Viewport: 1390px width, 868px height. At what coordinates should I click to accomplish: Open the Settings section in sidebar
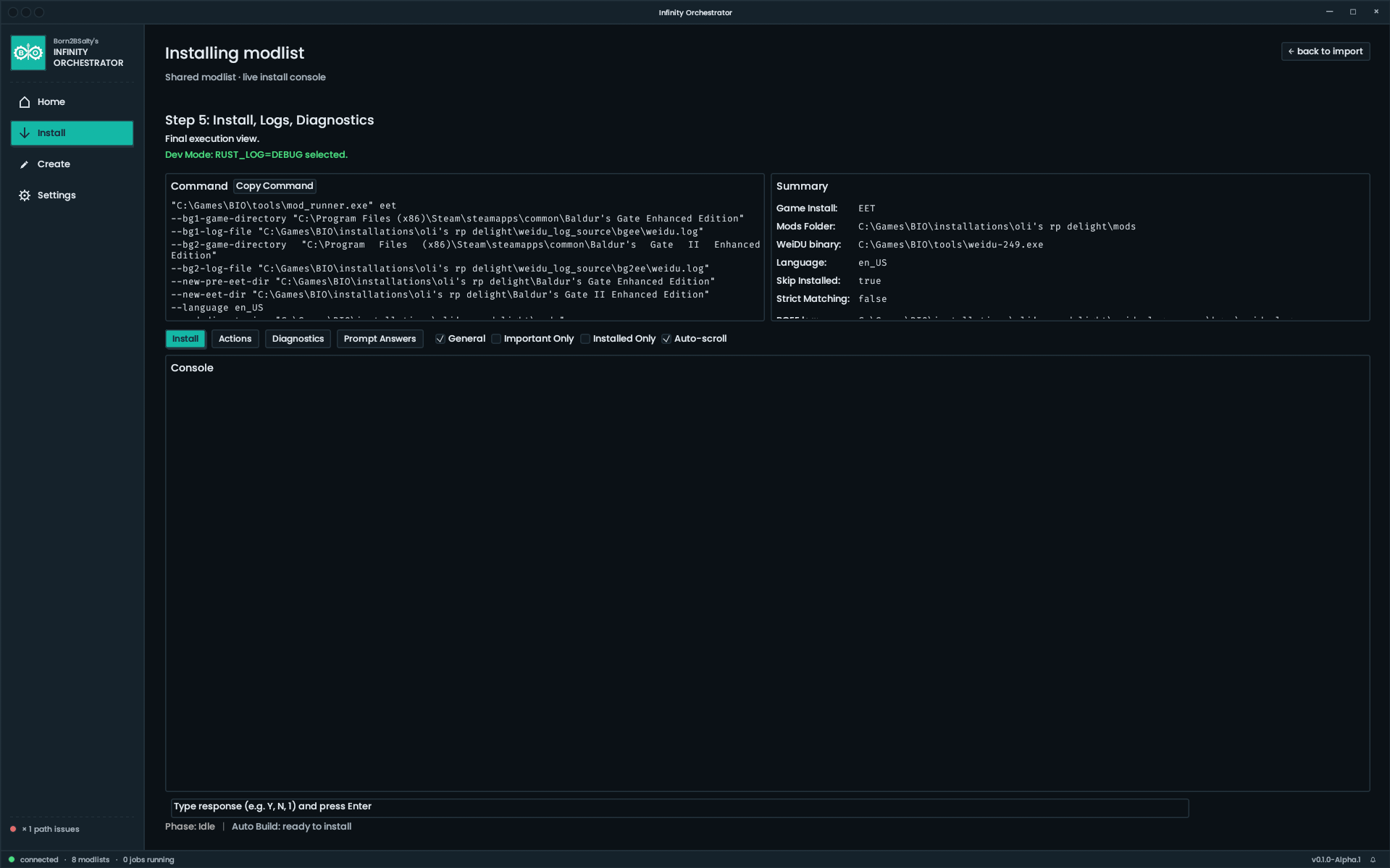click(72, 195)
